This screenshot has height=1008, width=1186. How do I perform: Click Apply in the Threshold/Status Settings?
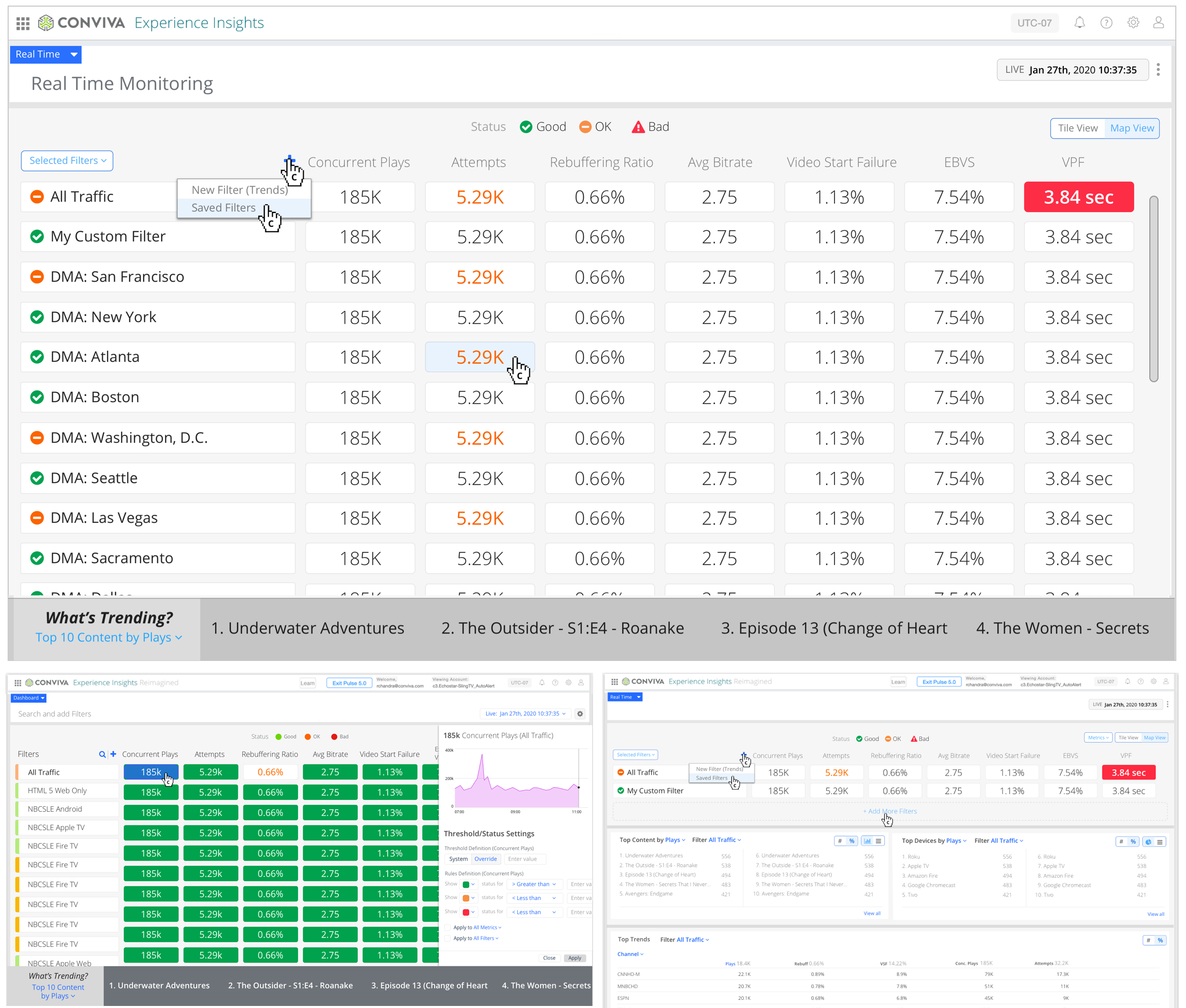pos(575,958)
